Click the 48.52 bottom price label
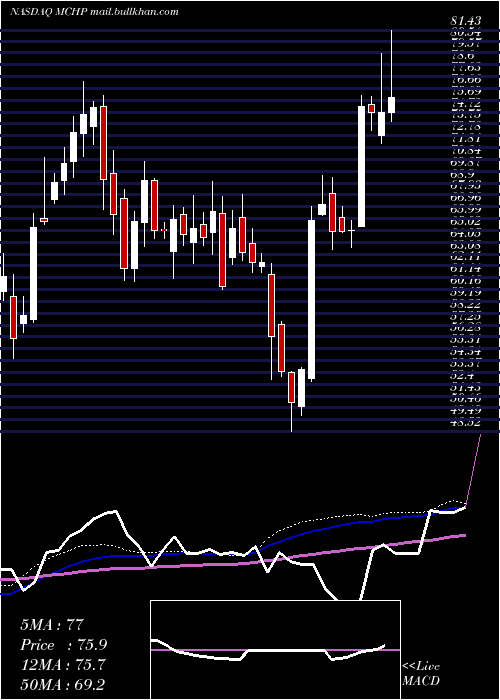500x700 pixels. pos(466,422)
